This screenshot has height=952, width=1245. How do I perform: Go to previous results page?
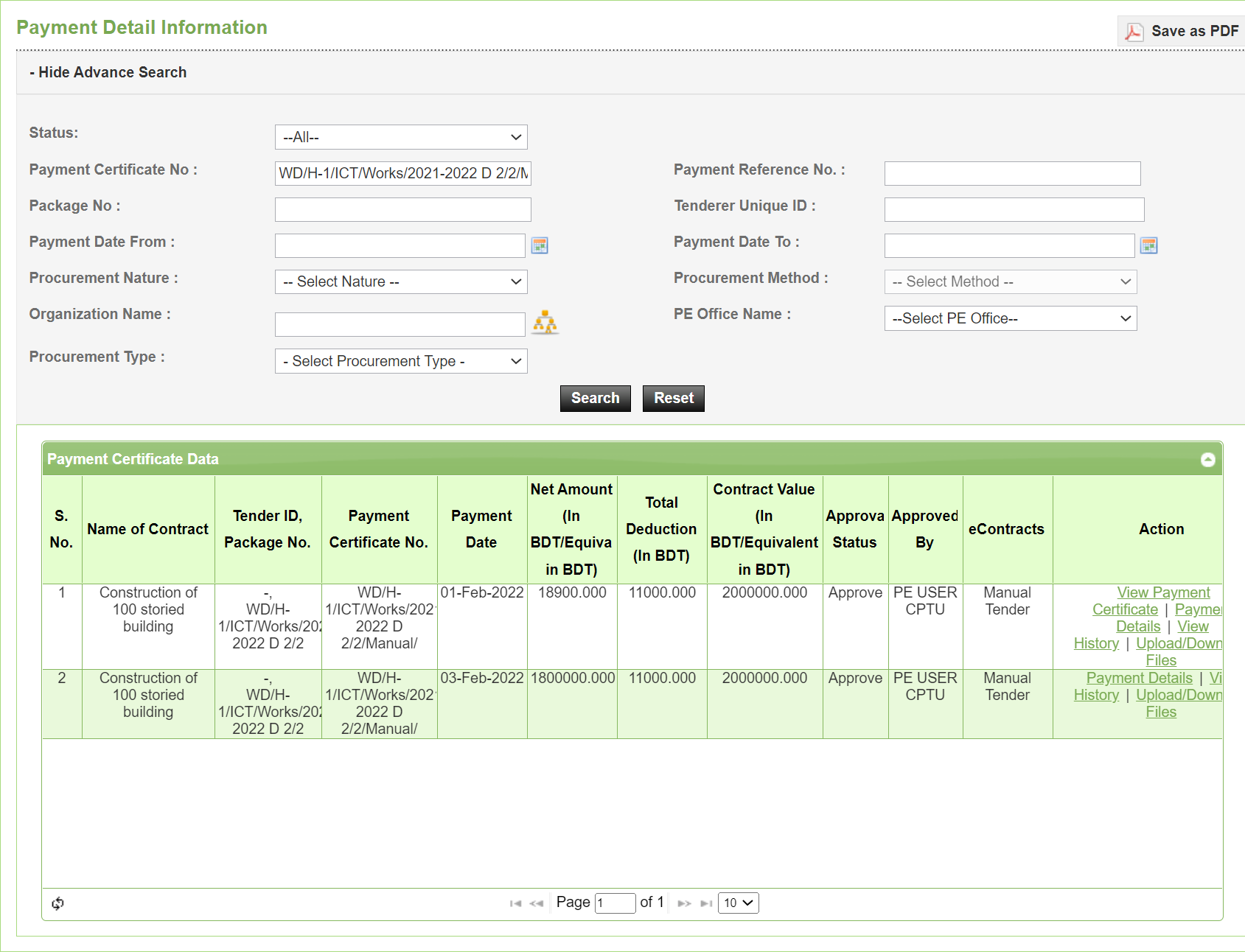[x=537, y=903]
